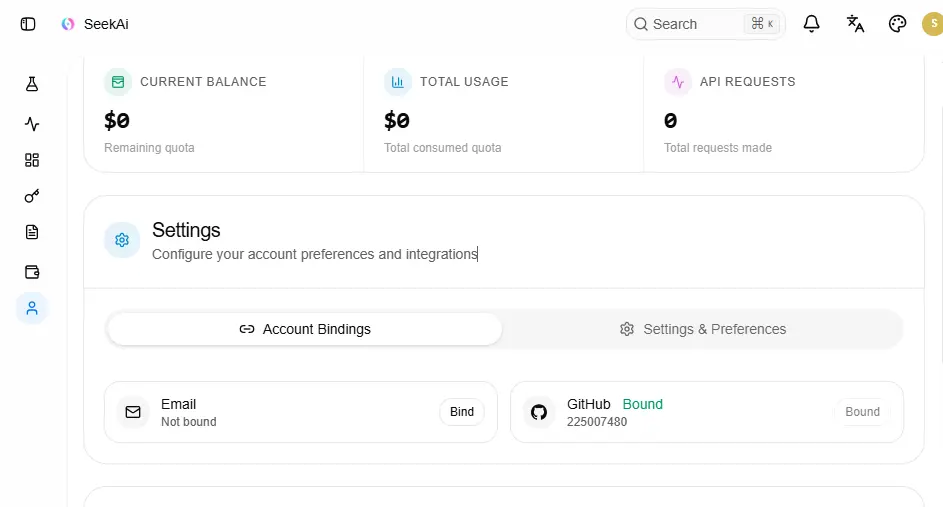Click the Configure your account preferences description
943x507 pixels.
point(315,254)
